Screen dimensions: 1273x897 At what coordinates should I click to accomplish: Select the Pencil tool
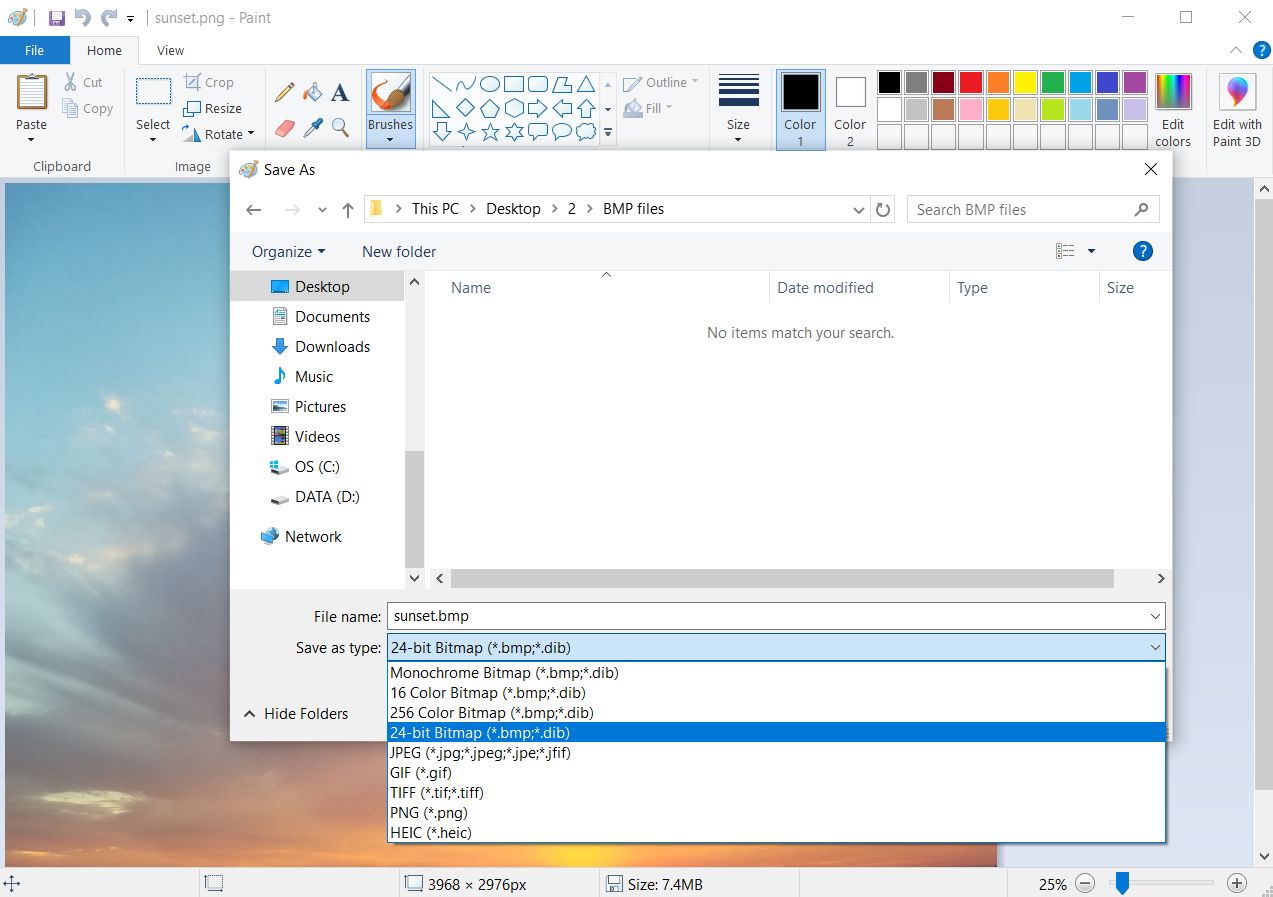[x=284, y=92]
